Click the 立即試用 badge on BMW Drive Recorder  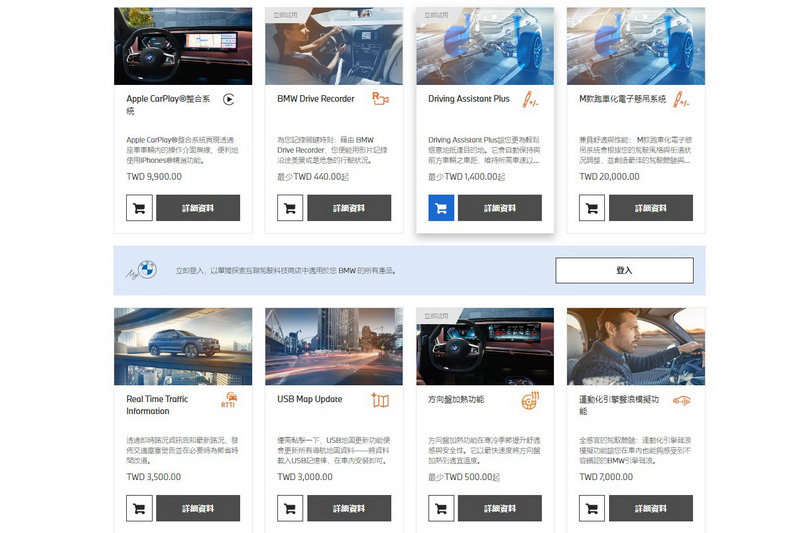pos(285,15)
